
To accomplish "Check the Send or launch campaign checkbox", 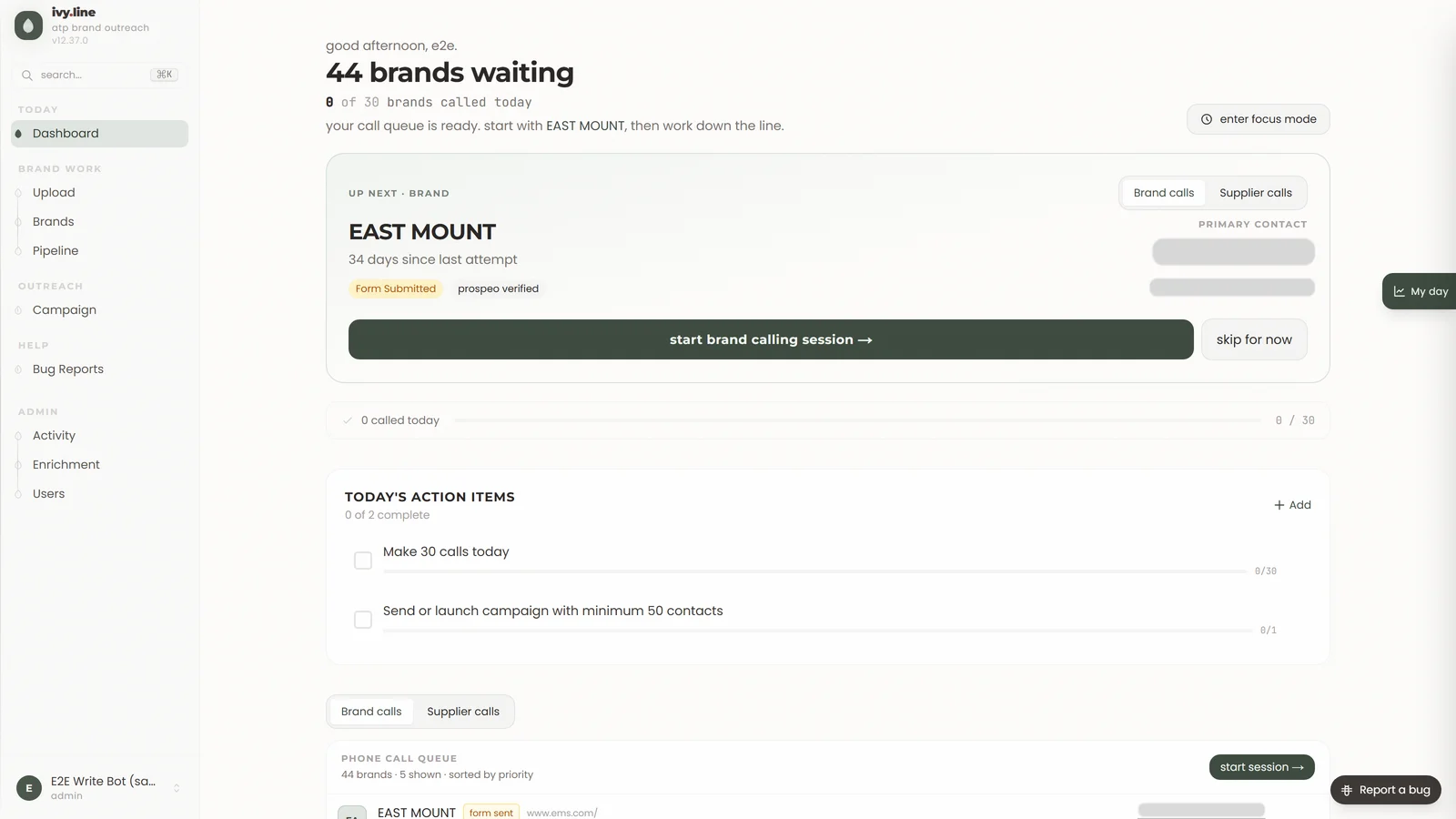I will (x=363, y=620).
